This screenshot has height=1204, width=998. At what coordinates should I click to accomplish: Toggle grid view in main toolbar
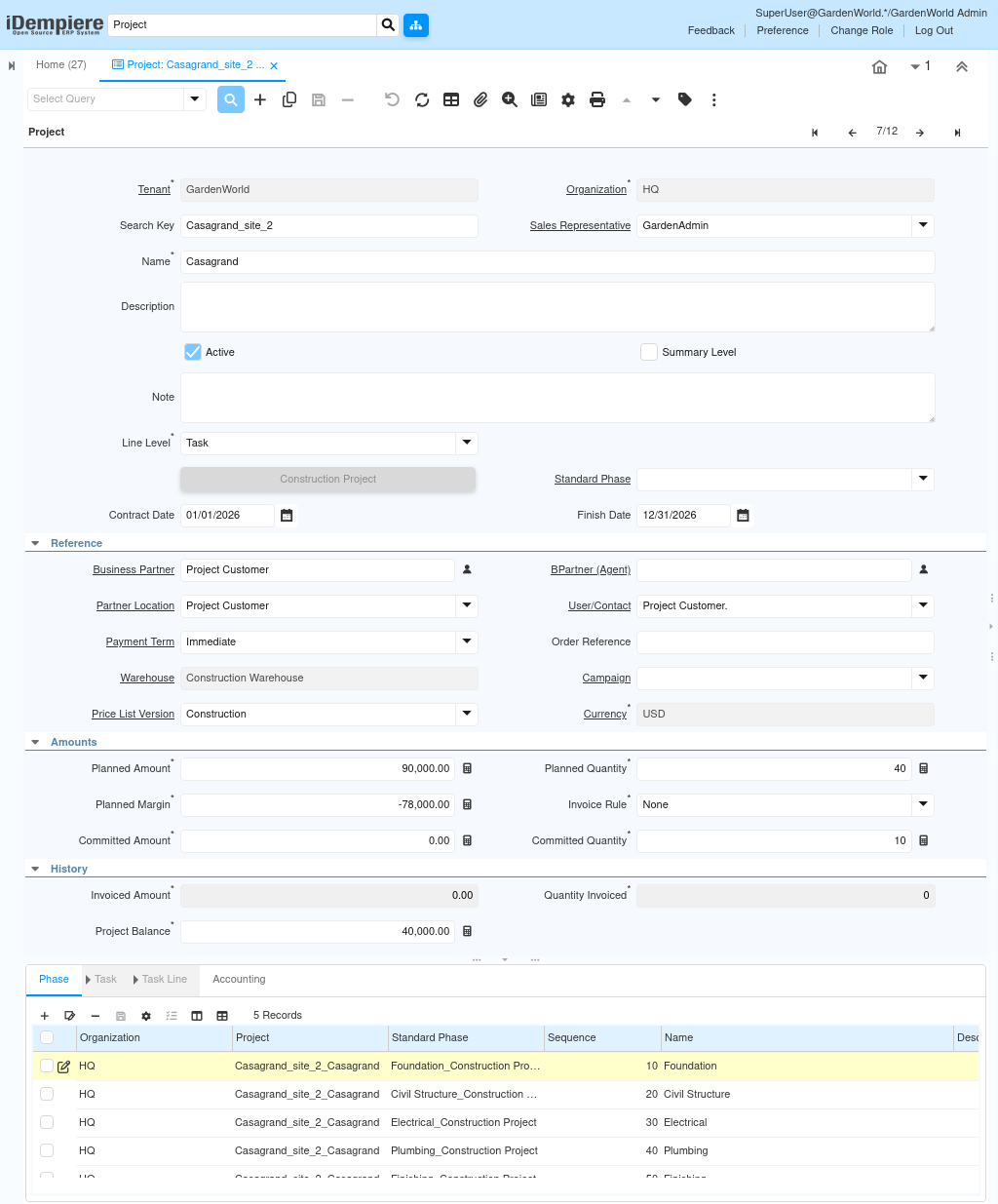[x=451, y=99]
